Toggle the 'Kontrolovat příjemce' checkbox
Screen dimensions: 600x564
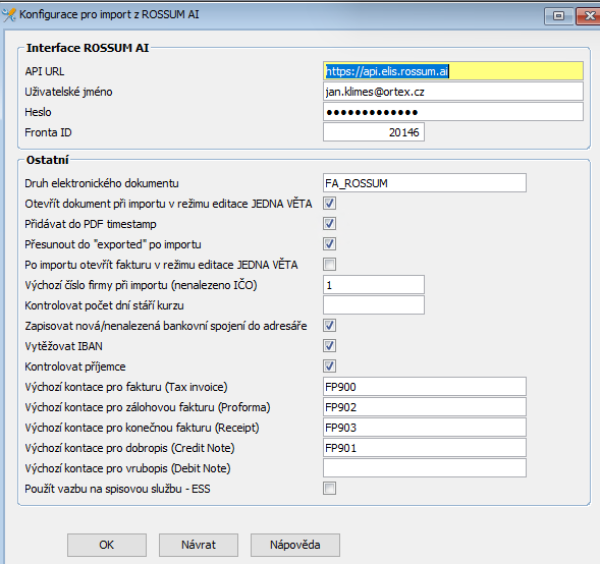click(x=329, y=366)
